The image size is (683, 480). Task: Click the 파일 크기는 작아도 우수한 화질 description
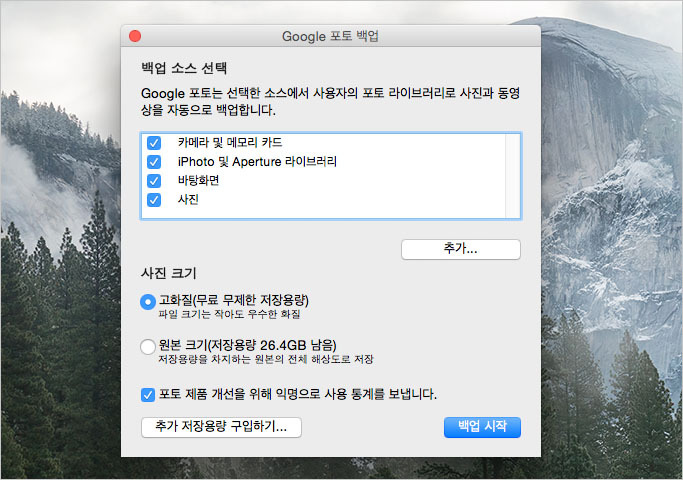[229, 314]
